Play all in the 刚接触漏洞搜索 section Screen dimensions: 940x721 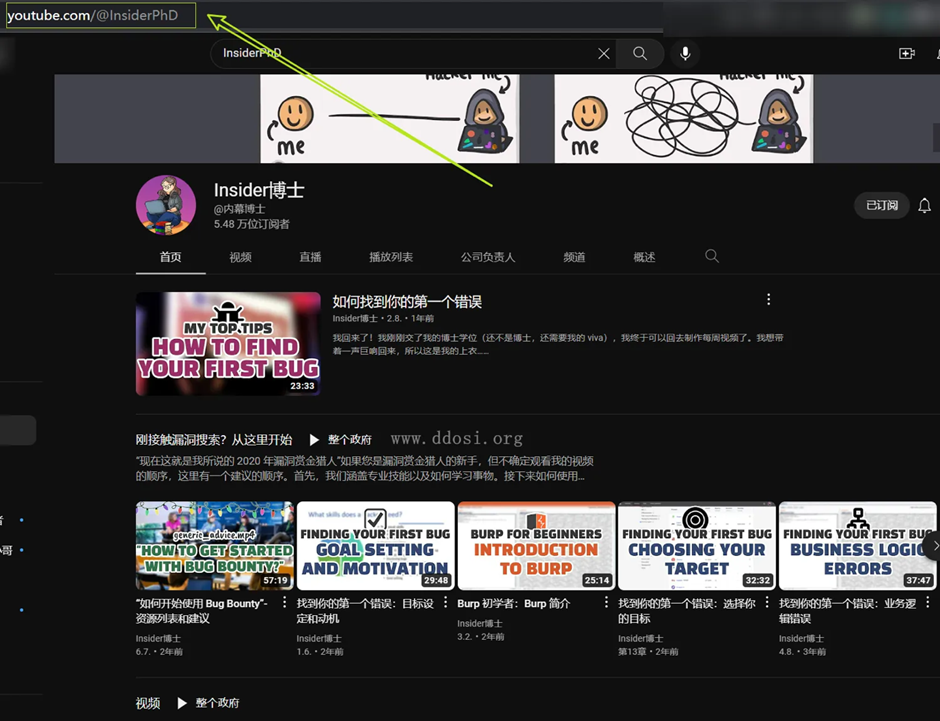coord(340,440)
